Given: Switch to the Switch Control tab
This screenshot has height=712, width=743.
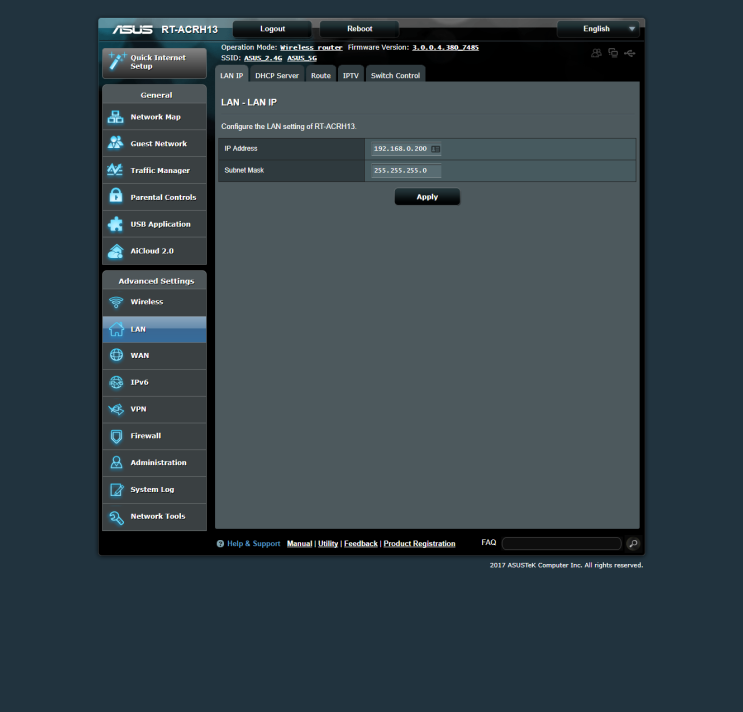Looking at the screenshot, I should (x=395, y=75).
